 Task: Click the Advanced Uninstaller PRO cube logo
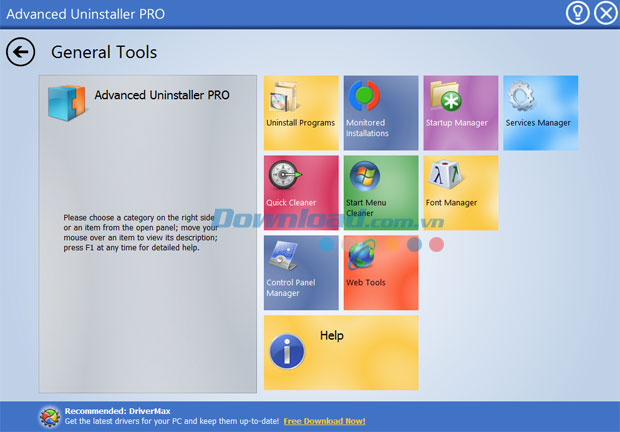(x=66, y=103)
